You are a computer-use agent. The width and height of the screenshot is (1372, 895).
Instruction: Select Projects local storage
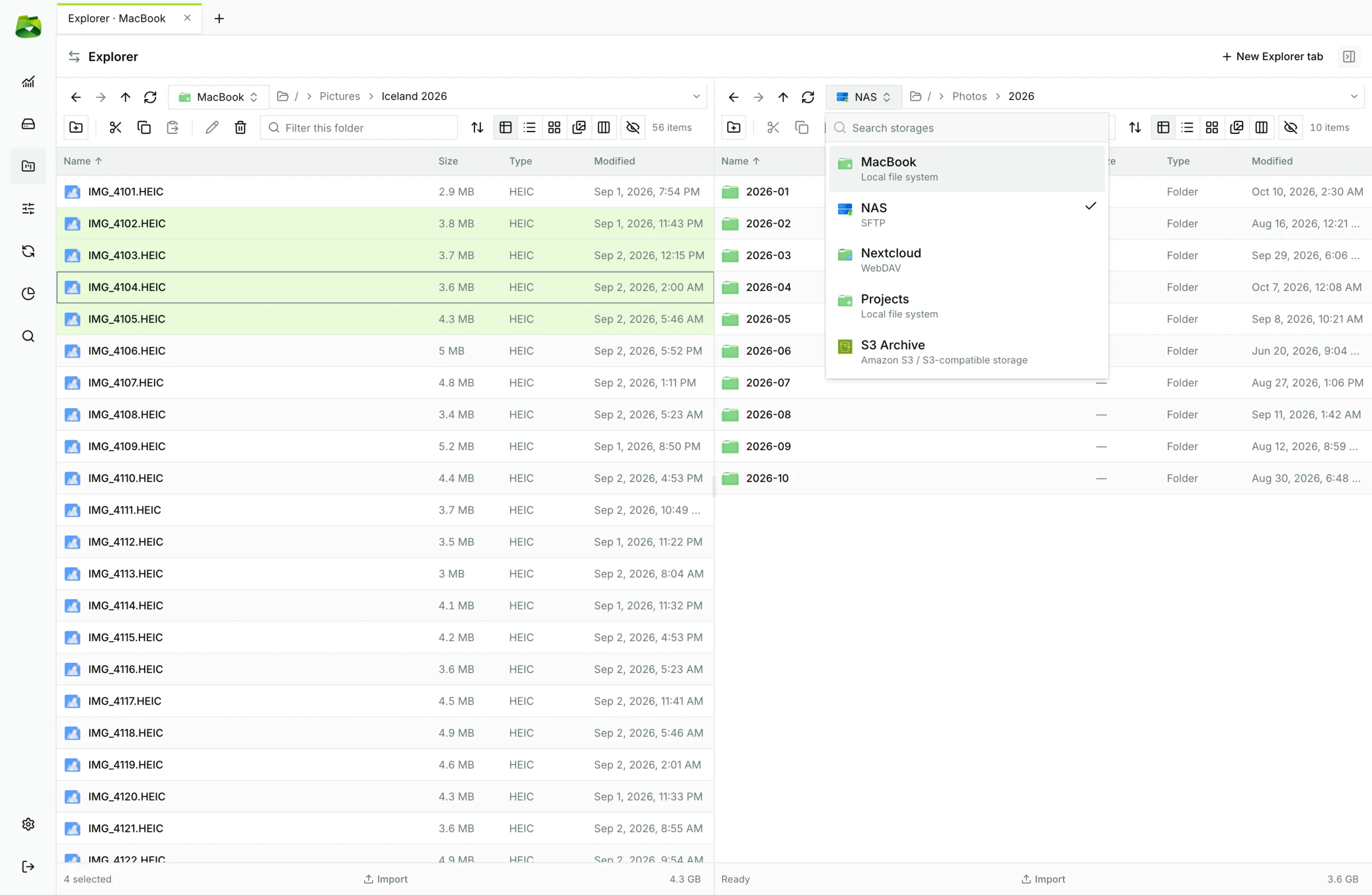pyautogui.click(x=967, y=305)
